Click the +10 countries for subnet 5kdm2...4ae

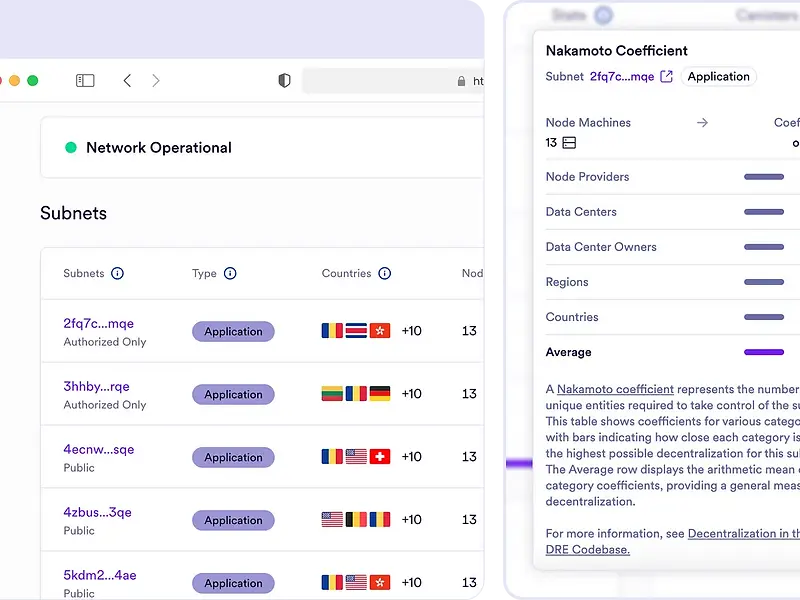point(411,582)
